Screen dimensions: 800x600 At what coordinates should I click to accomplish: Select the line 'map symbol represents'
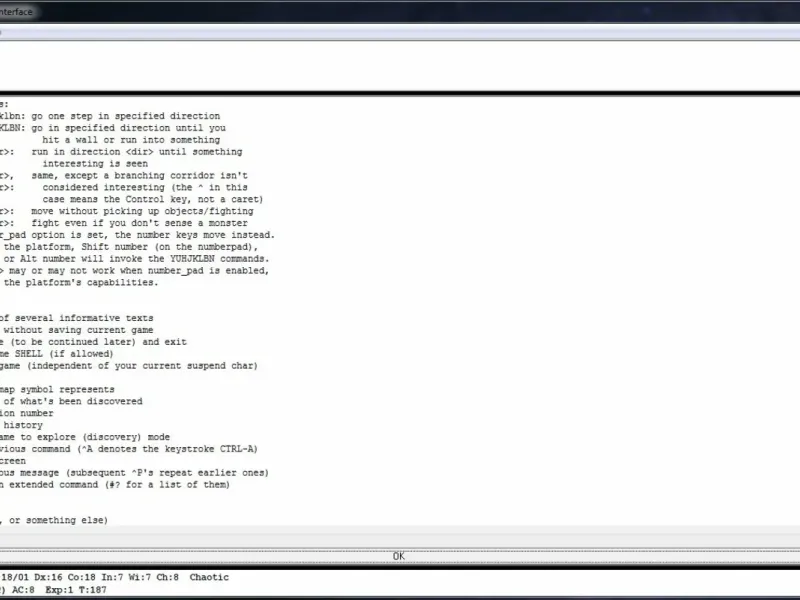pos(57,390)
